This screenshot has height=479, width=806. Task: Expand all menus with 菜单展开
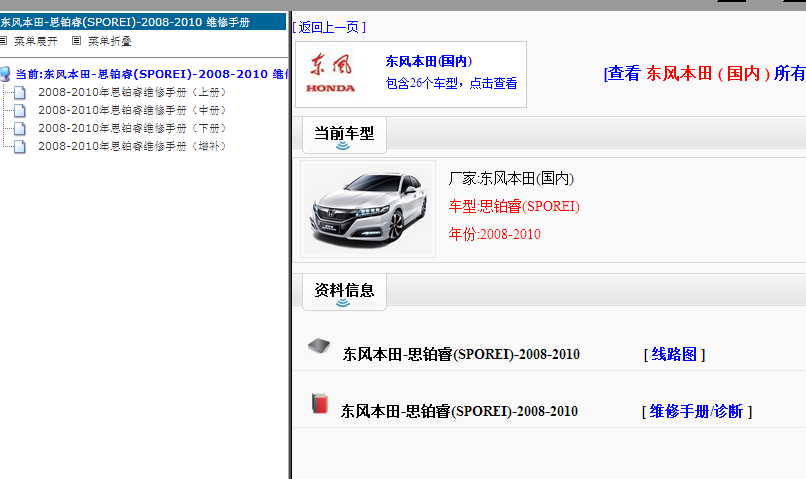[x=35, y=42]
